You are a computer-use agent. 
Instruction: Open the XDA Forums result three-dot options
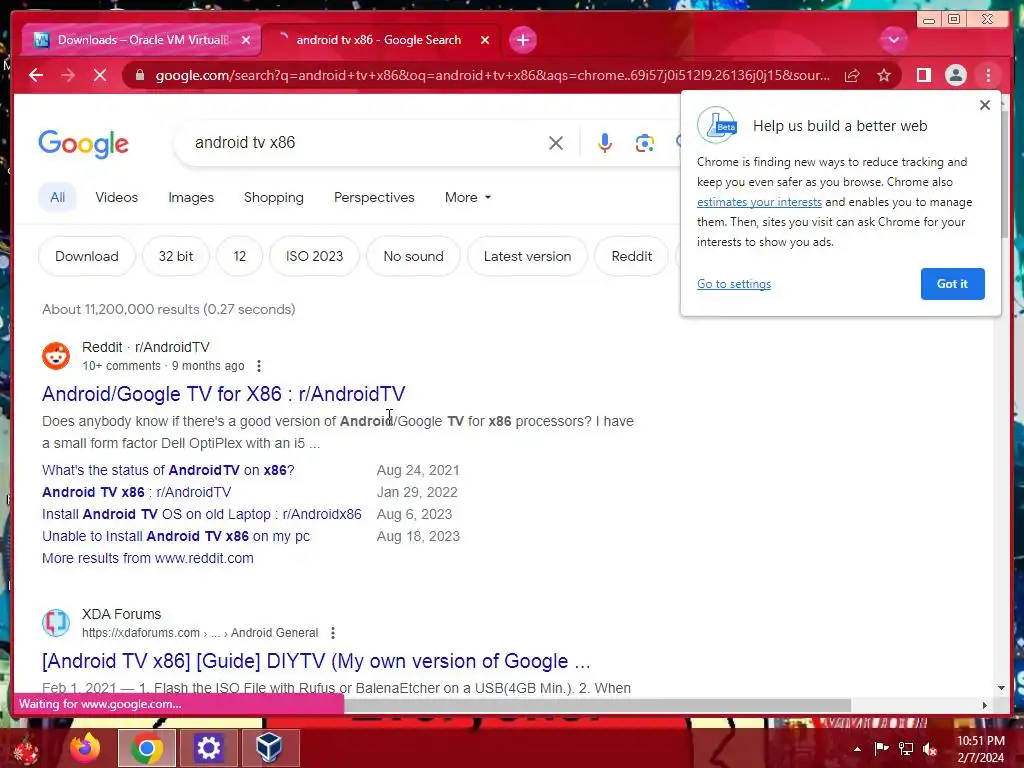tap(333, 633)
